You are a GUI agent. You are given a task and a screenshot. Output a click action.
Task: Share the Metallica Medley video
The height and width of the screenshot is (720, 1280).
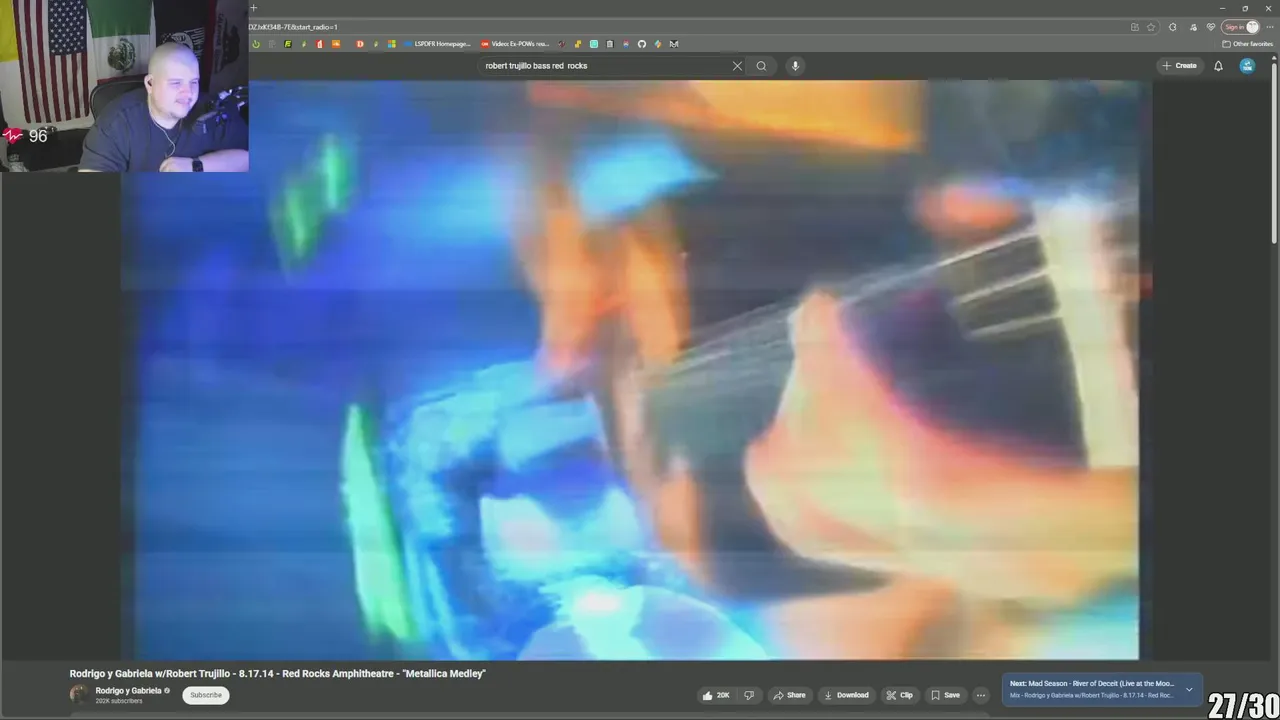789,695
